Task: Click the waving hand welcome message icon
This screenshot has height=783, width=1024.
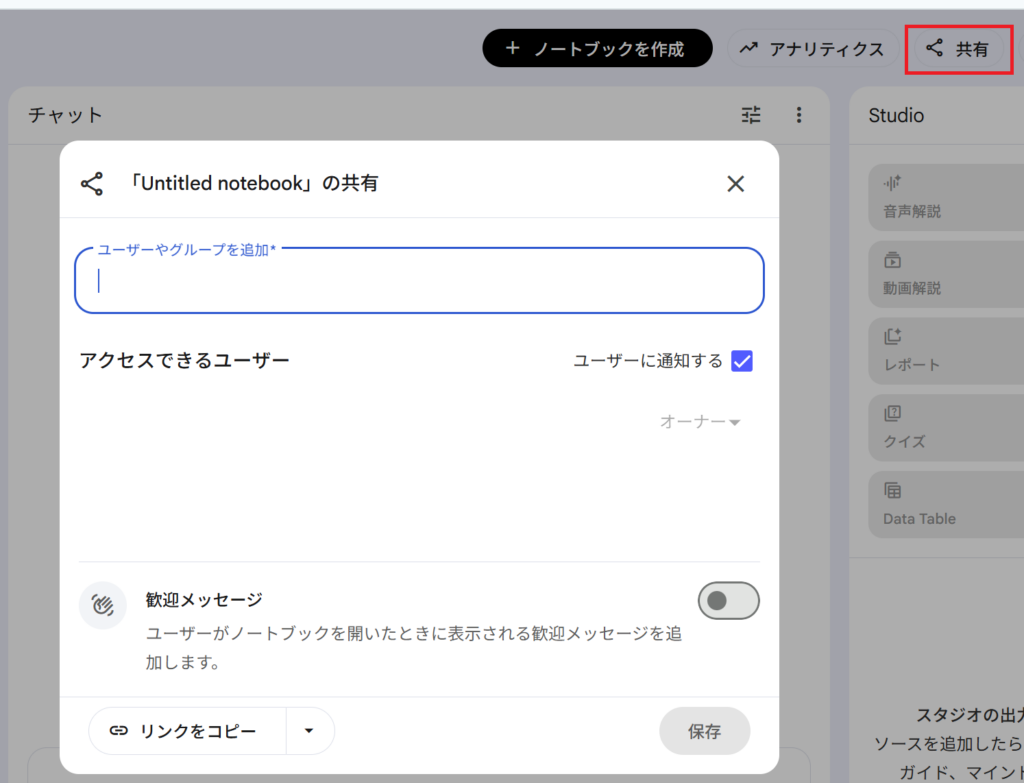Action: [x=103, y=605]
